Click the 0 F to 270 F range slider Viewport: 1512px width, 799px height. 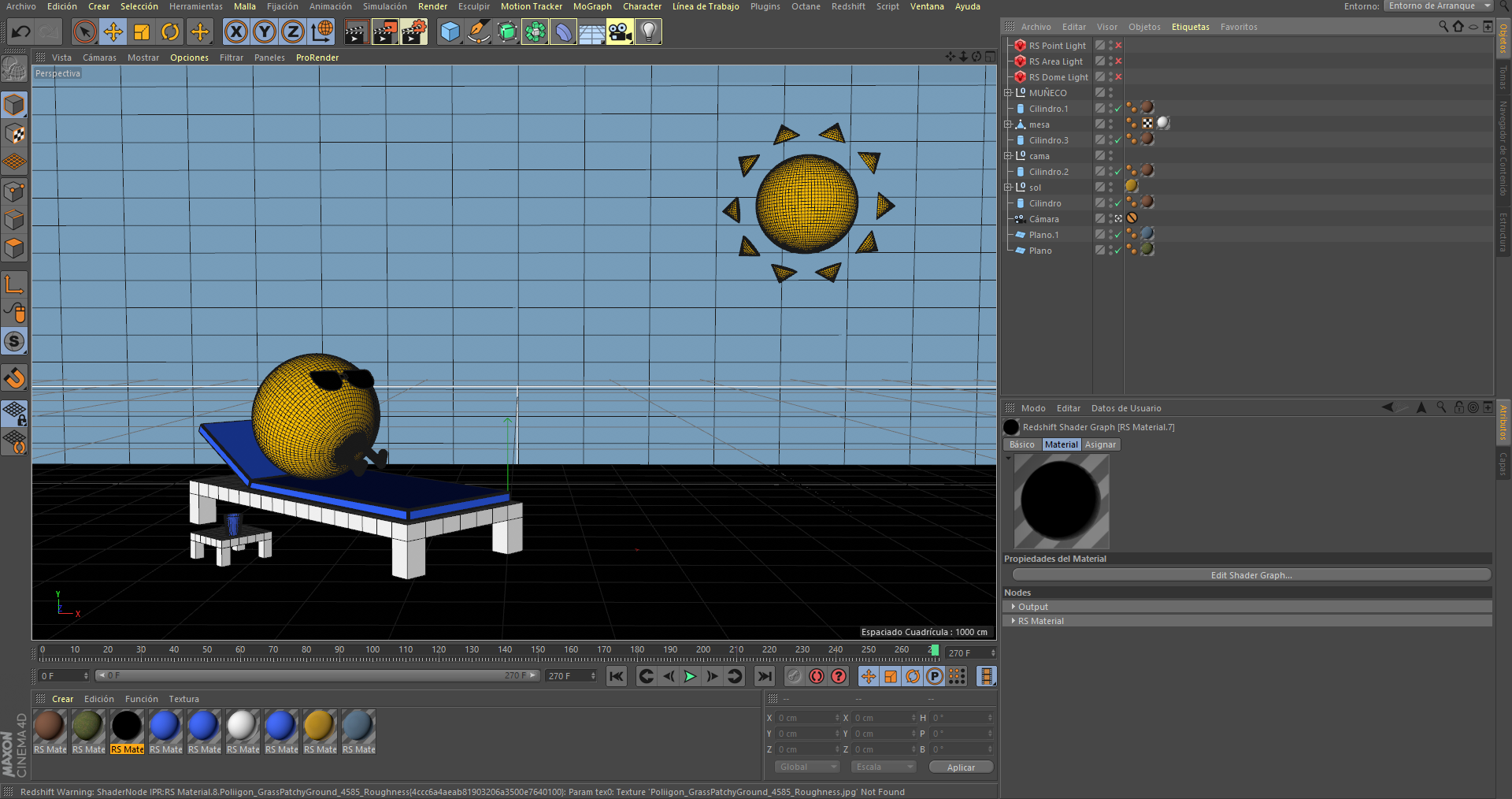(x=317, y=676)
